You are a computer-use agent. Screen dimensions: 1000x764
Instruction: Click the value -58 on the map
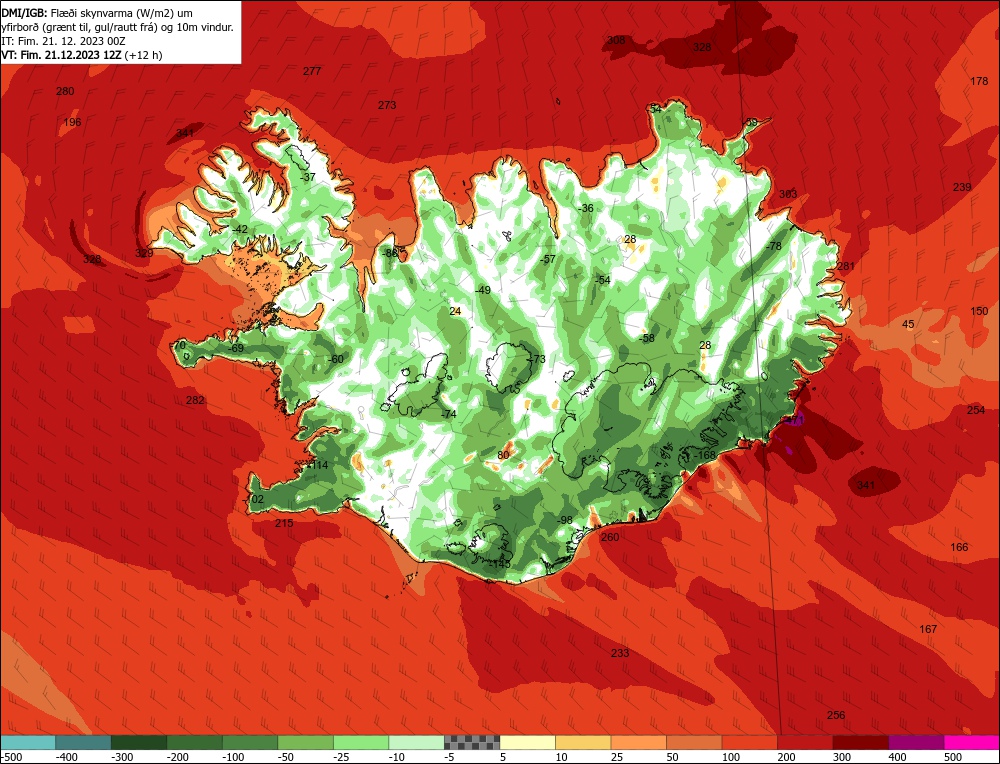point(647,338)
